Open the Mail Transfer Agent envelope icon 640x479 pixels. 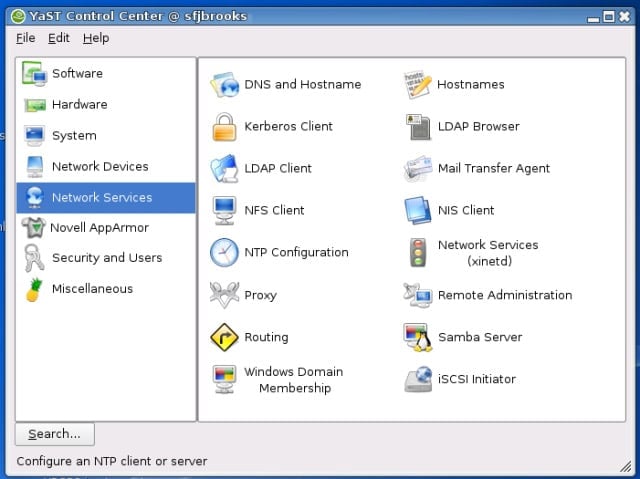coord(418,169)
